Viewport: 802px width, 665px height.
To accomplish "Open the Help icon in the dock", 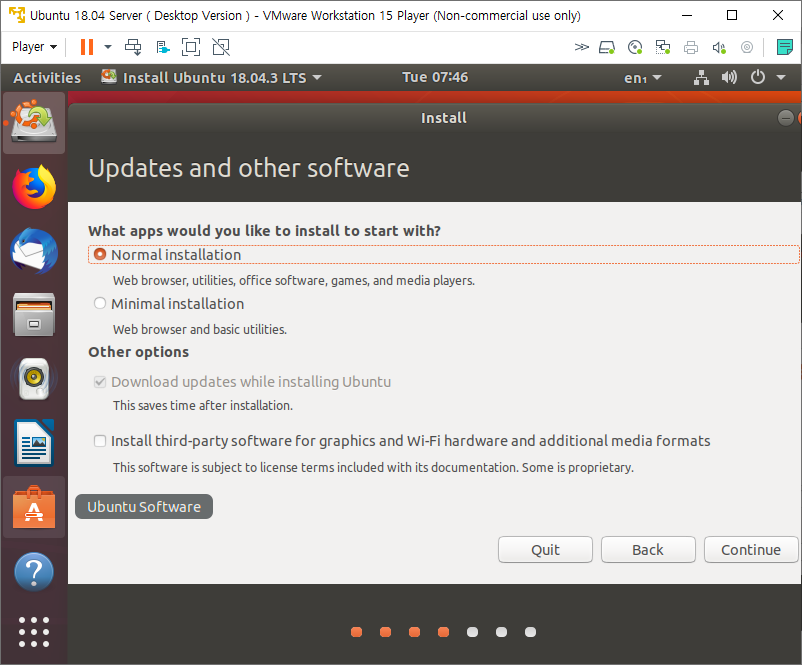I will tap(34, 571).
